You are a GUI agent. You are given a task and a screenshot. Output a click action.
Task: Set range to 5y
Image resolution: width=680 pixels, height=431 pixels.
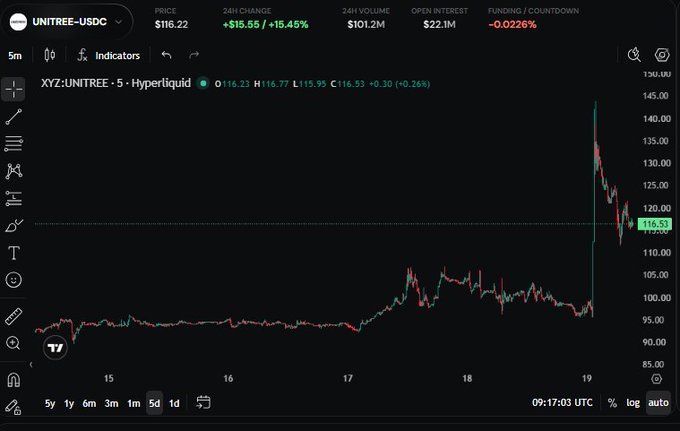(x=50, y=403)
